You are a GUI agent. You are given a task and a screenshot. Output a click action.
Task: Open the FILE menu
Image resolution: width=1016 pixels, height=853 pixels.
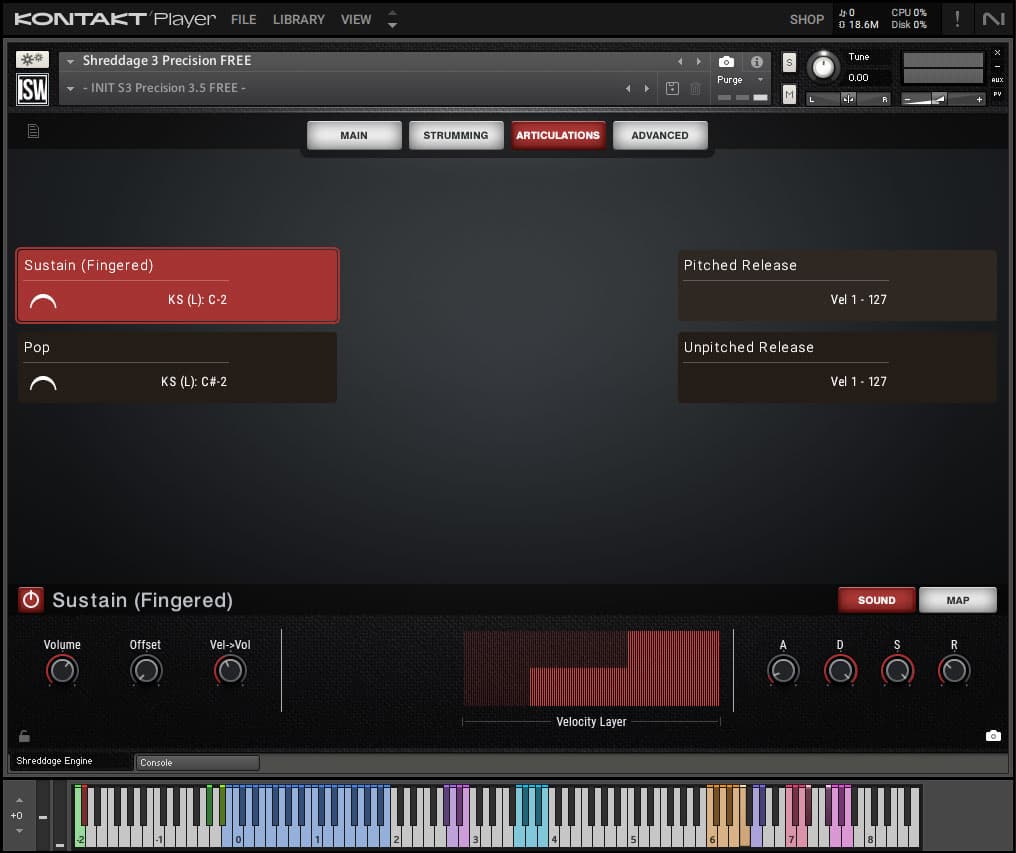[244, 20]
